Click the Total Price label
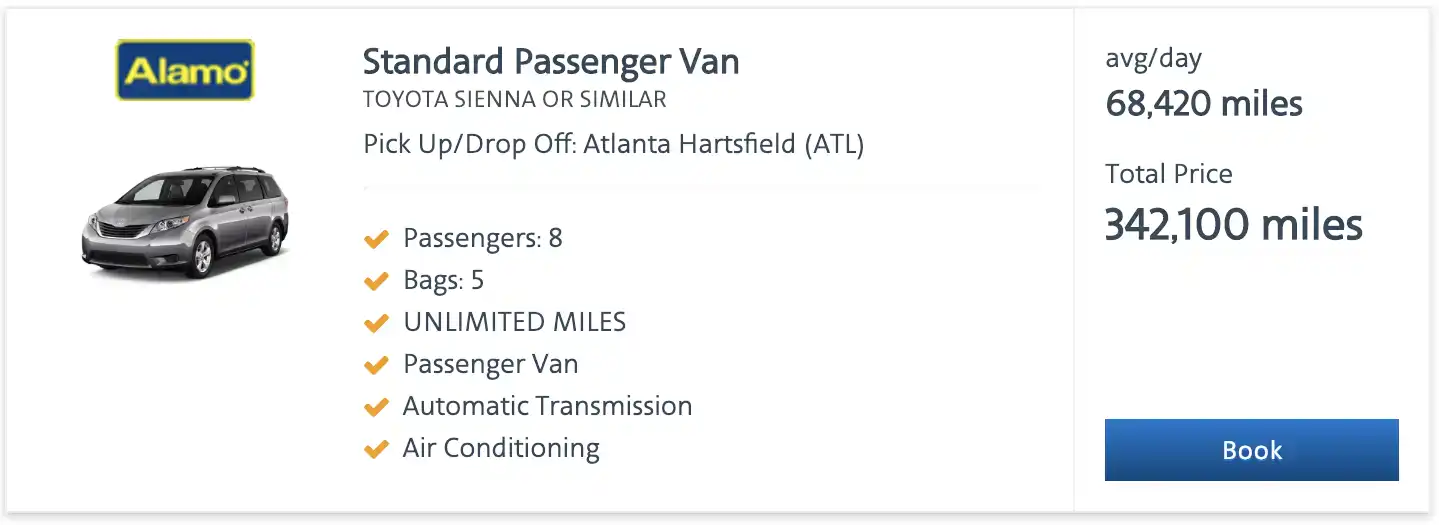Screen dimensions: 1439x525 click(x=1169, y=174)
